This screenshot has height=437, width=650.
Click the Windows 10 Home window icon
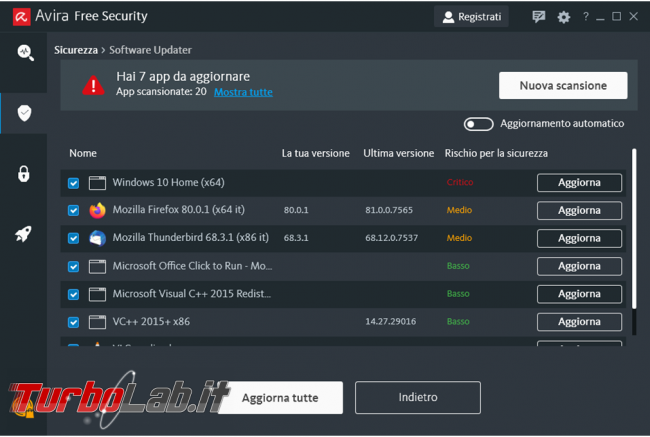[97, 183]
